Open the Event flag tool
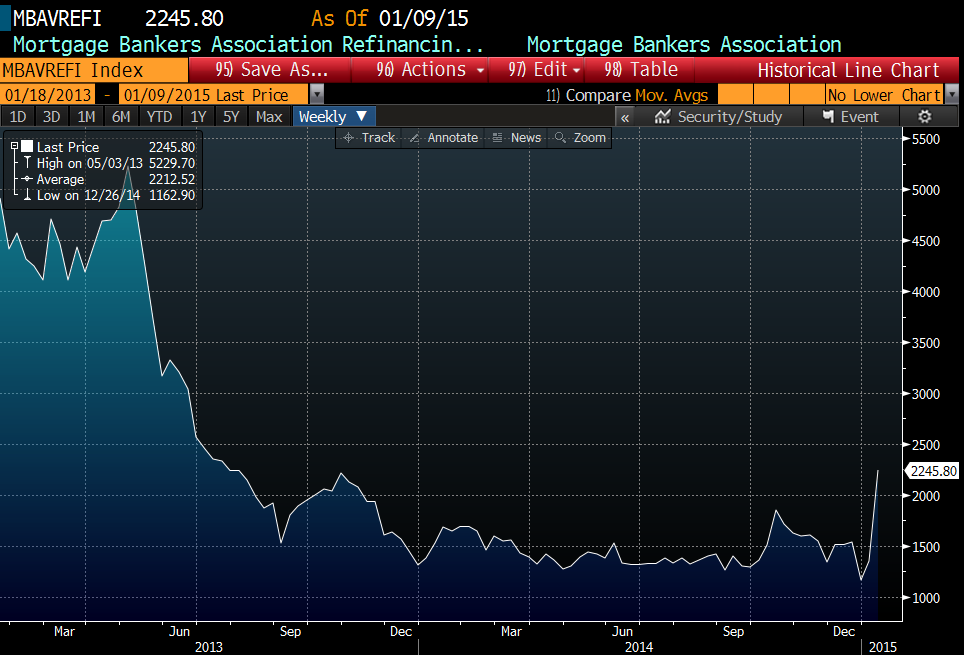Image resolution: width=964 pixels, height=655 pixels. (850, 117)
